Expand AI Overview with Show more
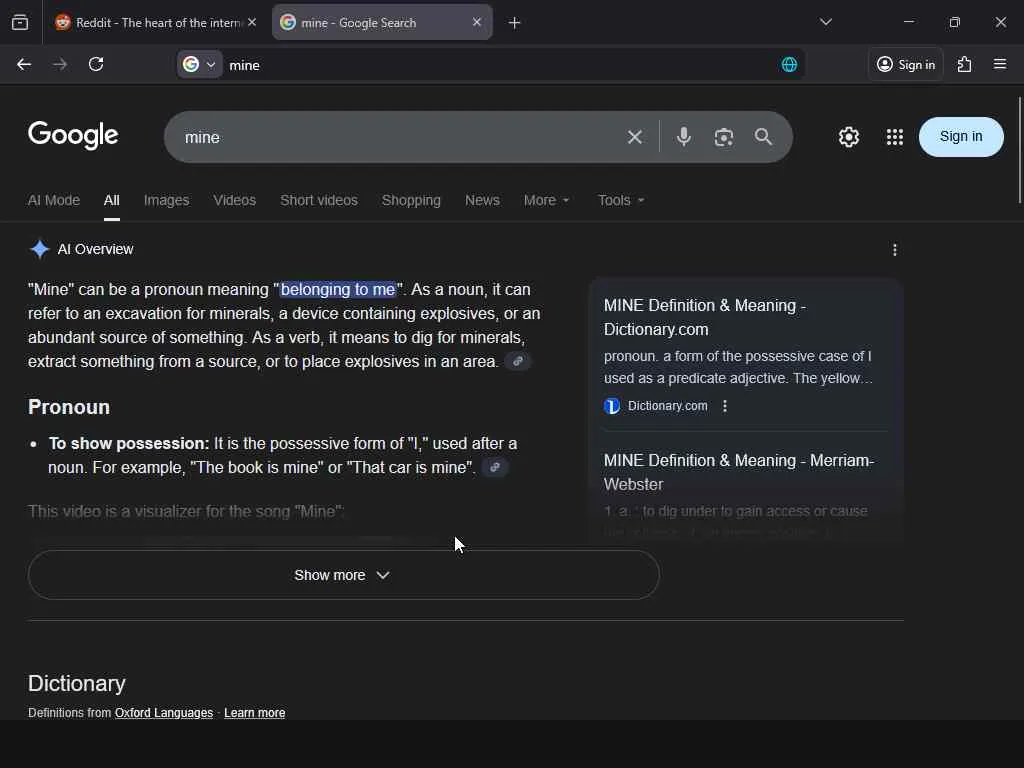This screenshot has width=1024, height=768. click(x=344, y=575)
